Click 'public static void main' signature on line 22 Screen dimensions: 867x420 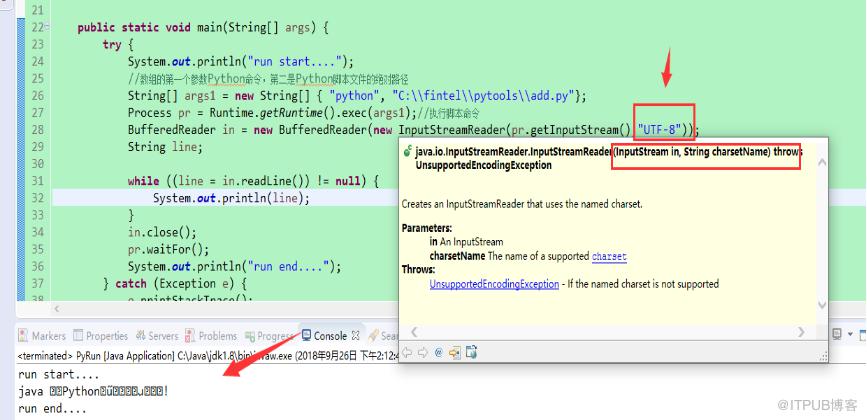203,28
